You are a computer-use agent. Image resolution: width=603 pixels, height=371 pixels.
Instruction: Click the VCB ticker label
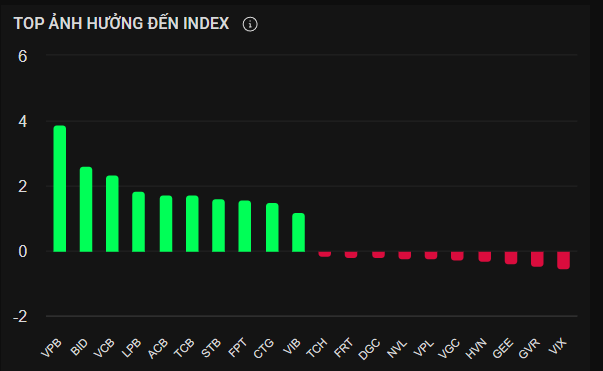pos(104,348)
